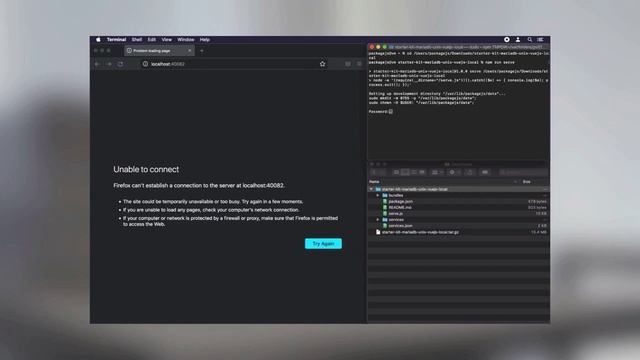The image size is (640, 360).
Task: Select the bundles folder row
Action: click(x=458, y=196)
